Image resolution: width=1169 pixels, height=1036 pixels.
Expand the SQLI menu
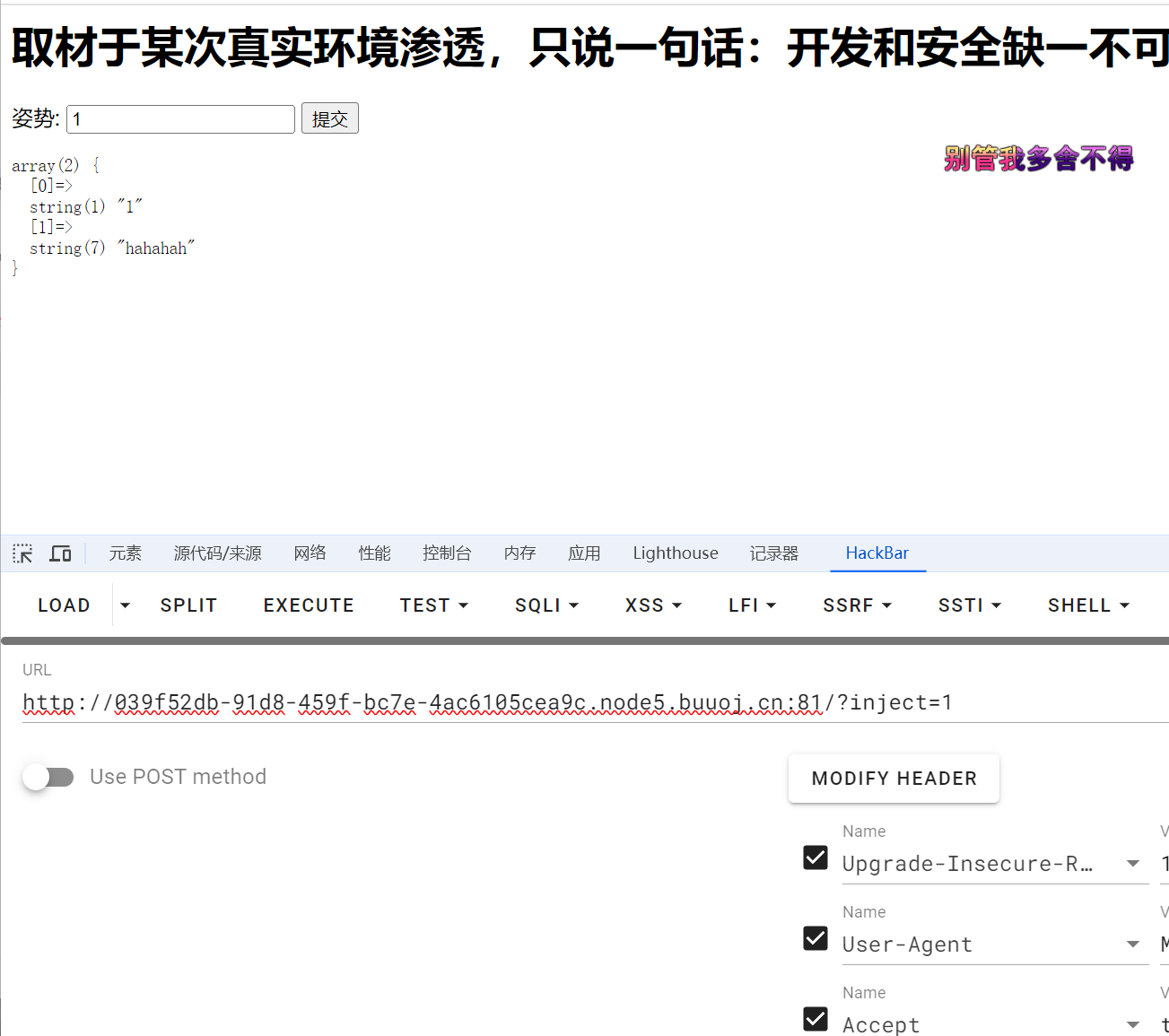pos(546,605)
